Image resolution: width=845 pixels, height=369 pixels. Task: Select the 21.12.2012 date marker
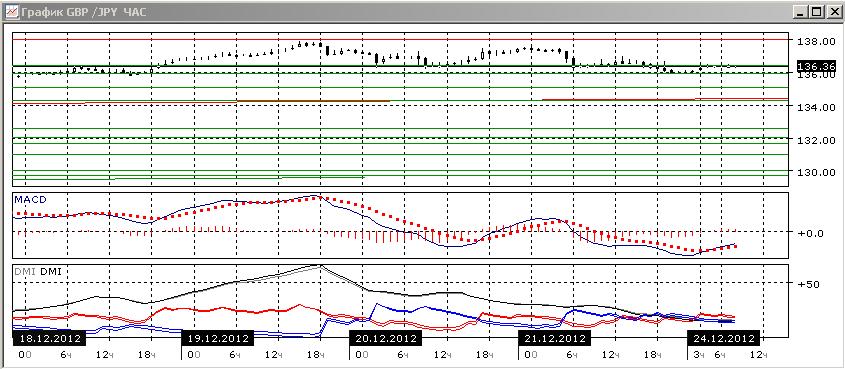point(555,338)
